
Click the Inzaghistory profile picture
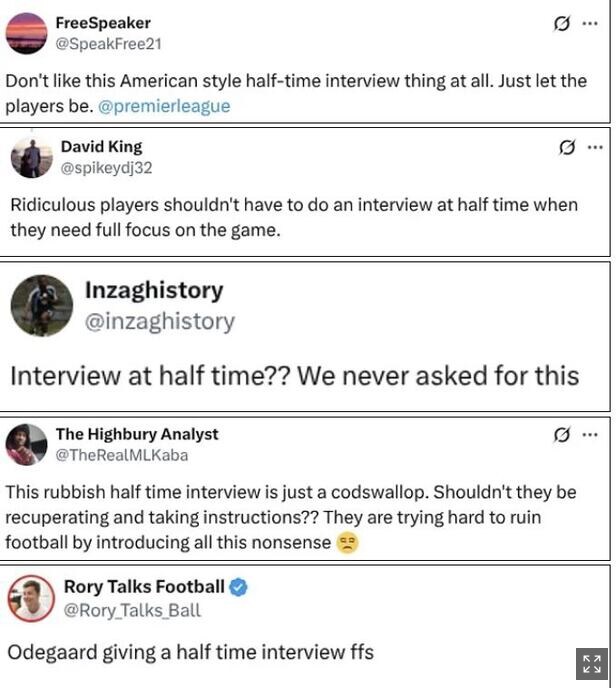coord(42,305)
